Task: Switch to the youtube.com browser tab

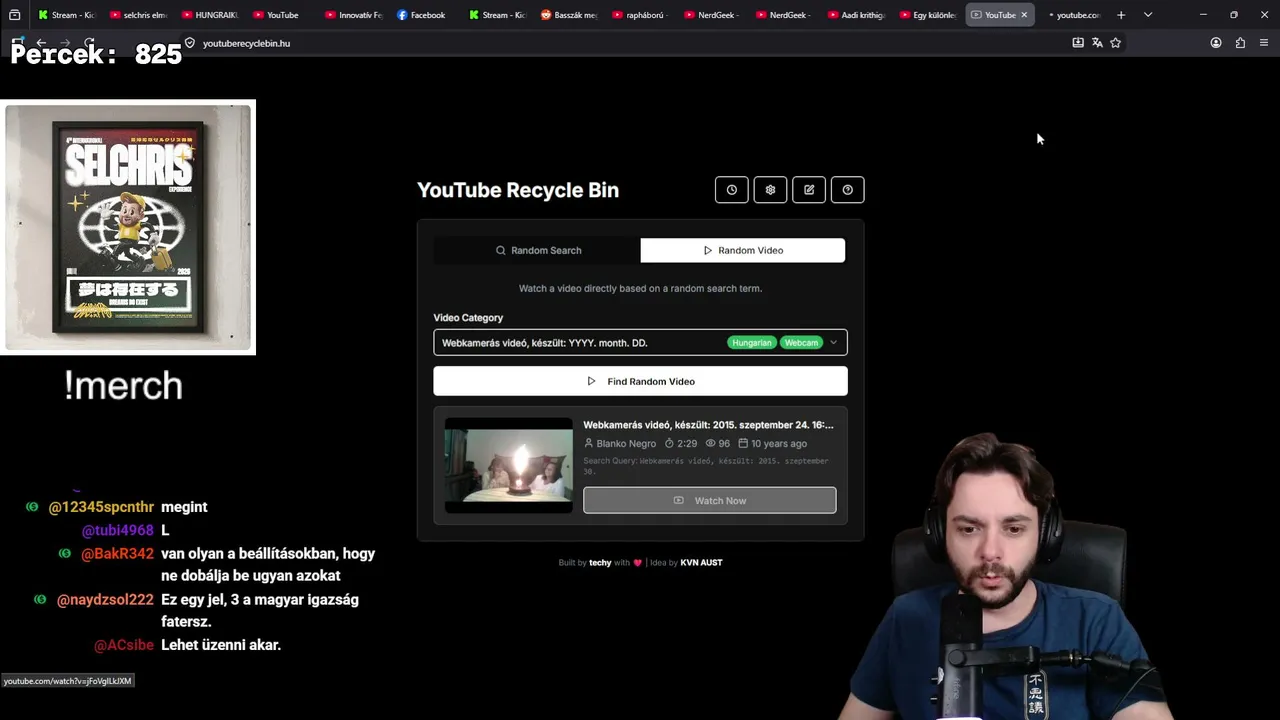Action: click(x=1073, y=15)
